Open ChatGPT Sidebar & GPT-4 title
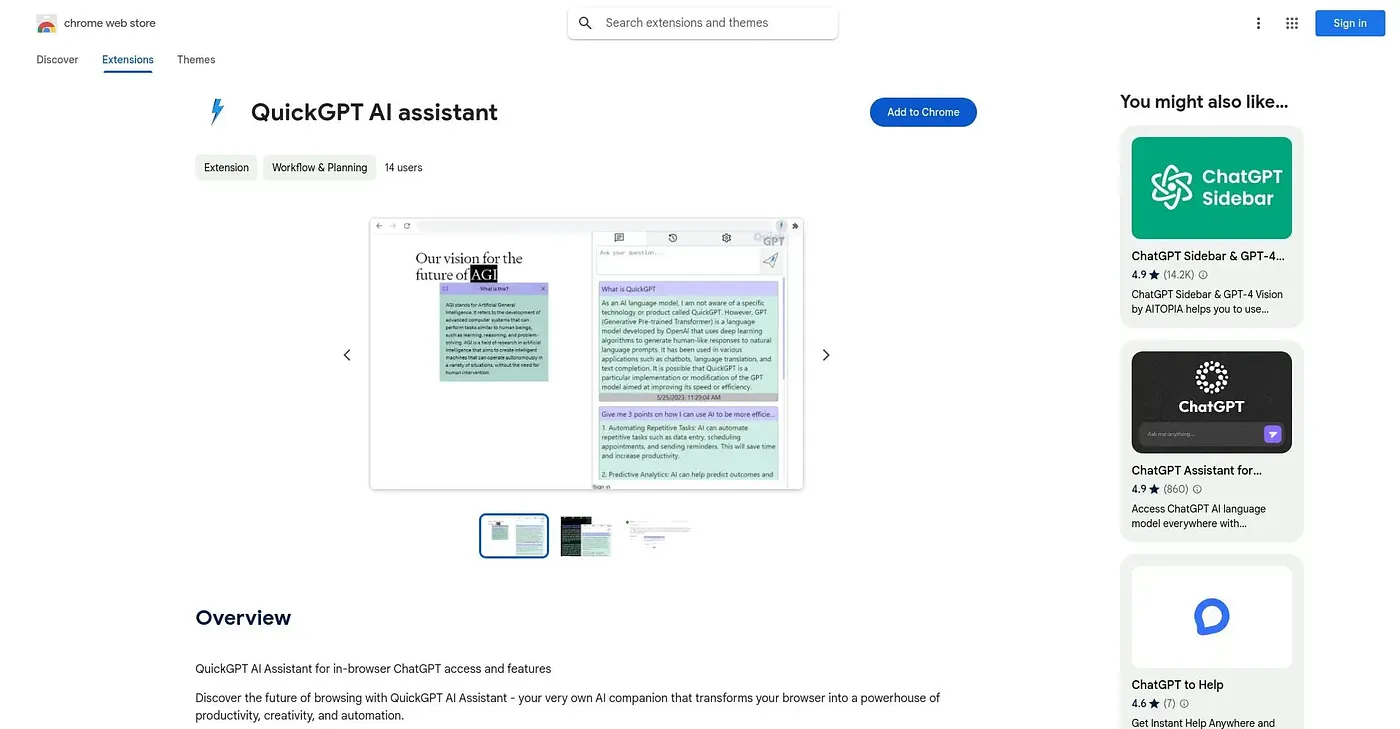Viewport: 1400px width, 729px height. click(1208, 256)
